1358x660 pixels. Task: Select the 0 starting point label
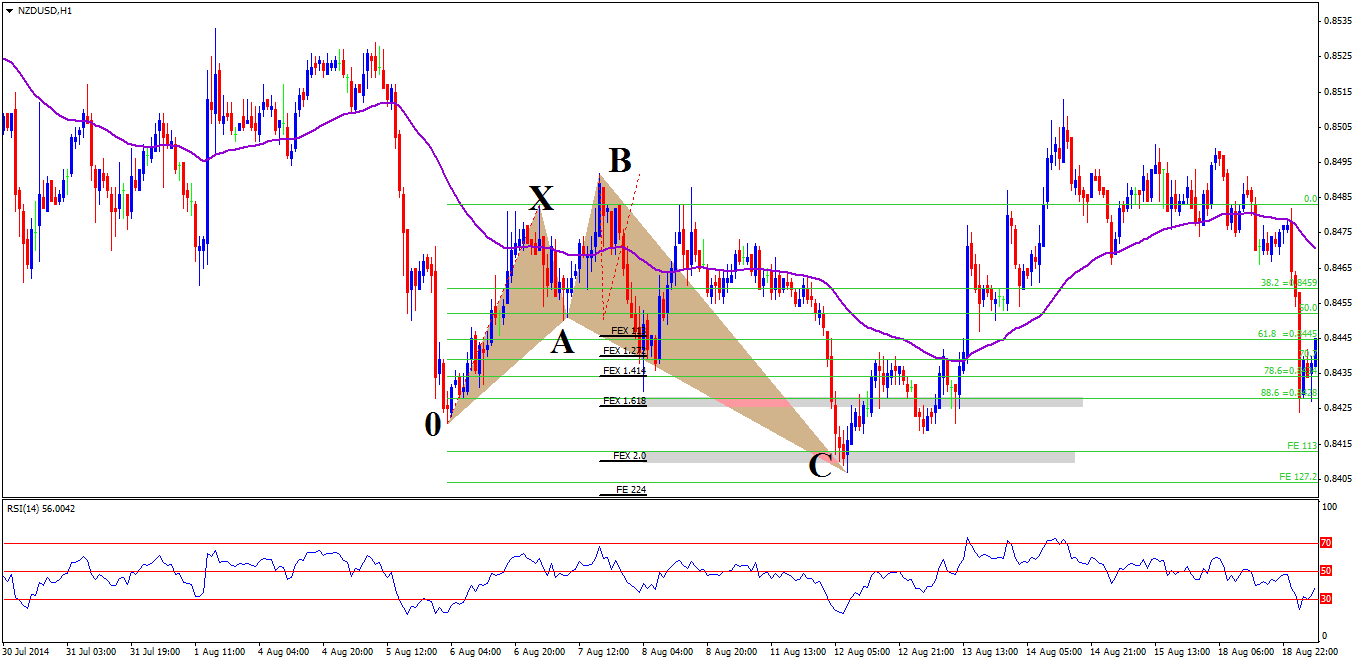pos(432,424)
